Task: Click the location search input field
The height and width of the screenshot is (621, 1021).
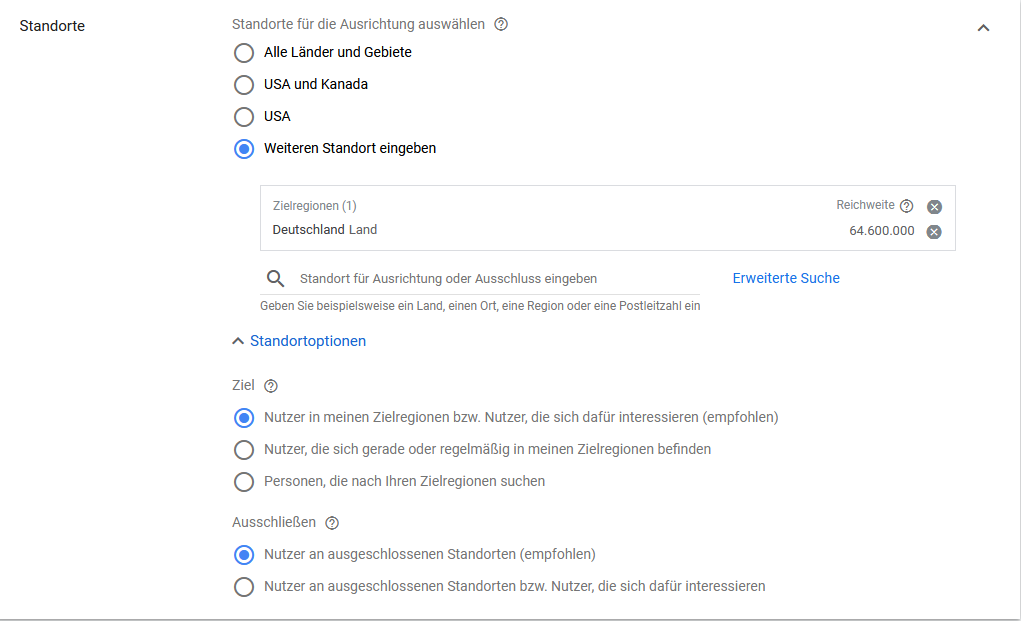Action: pyautogui.click(x=500, y=279)
